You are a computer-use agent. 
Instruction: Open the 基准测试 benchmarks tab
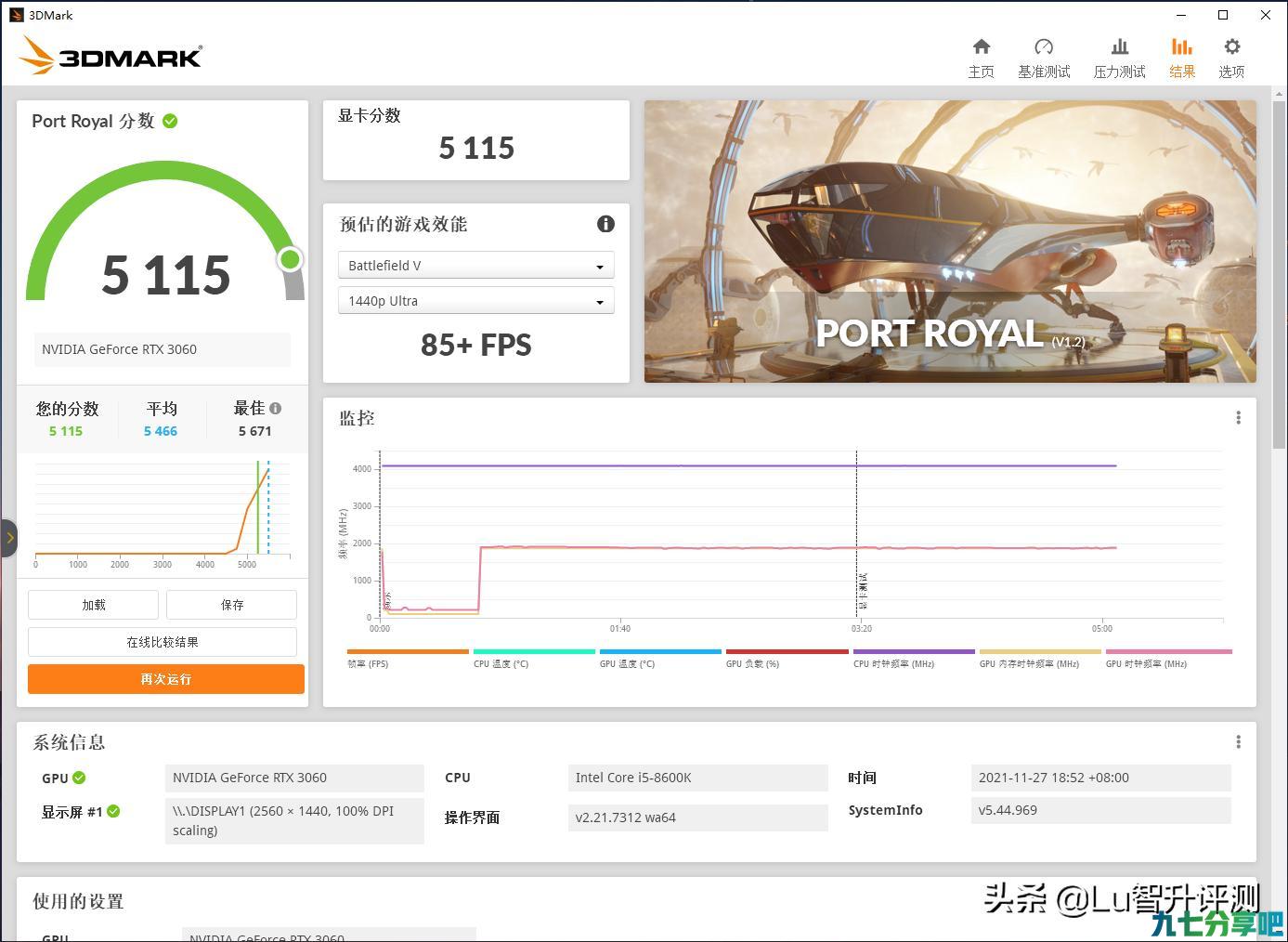point(1044,58)
